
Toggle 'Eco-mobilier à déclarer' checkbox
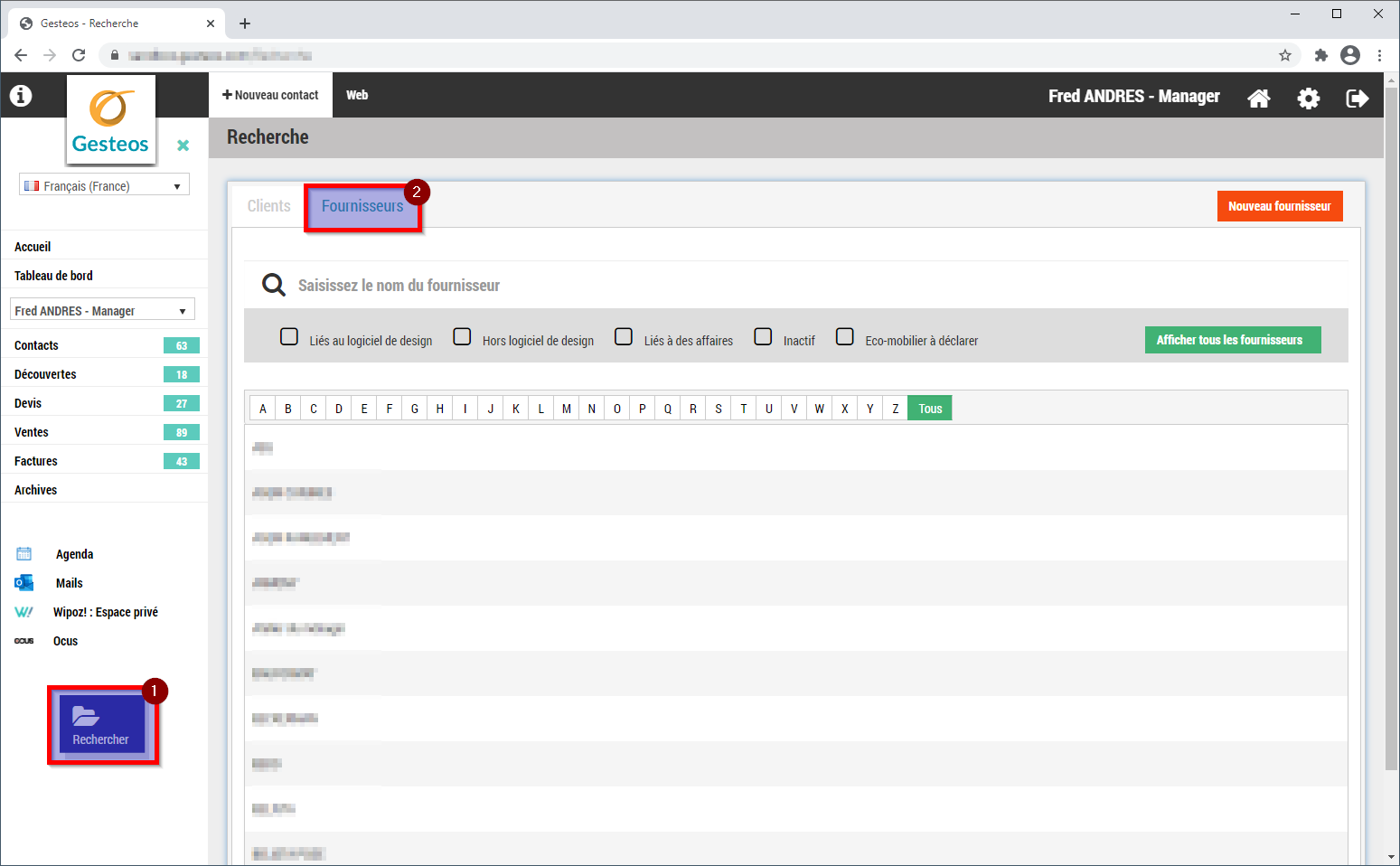coord(844,337)
